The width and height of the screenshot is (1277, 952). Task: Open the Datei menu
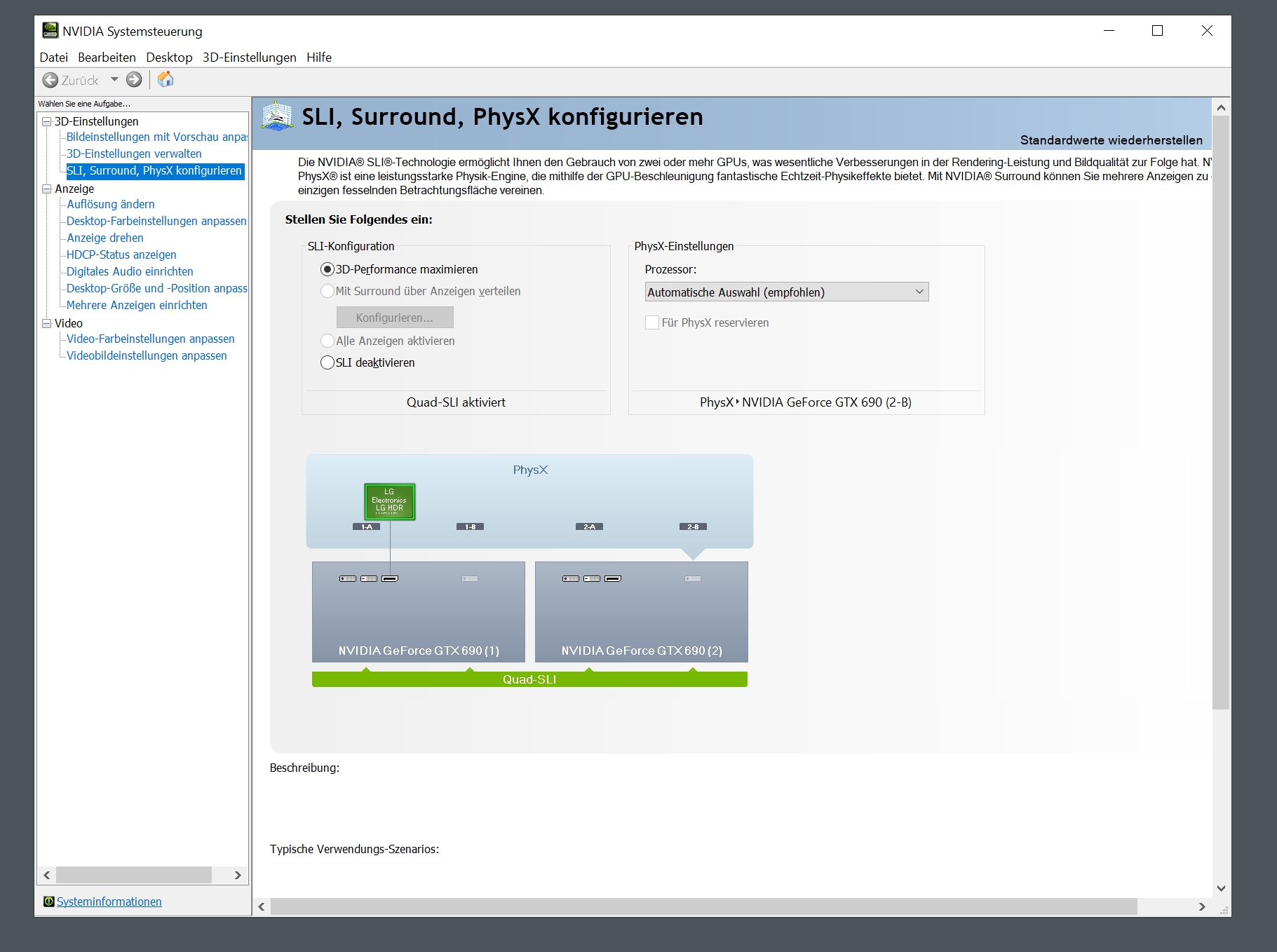54,57
